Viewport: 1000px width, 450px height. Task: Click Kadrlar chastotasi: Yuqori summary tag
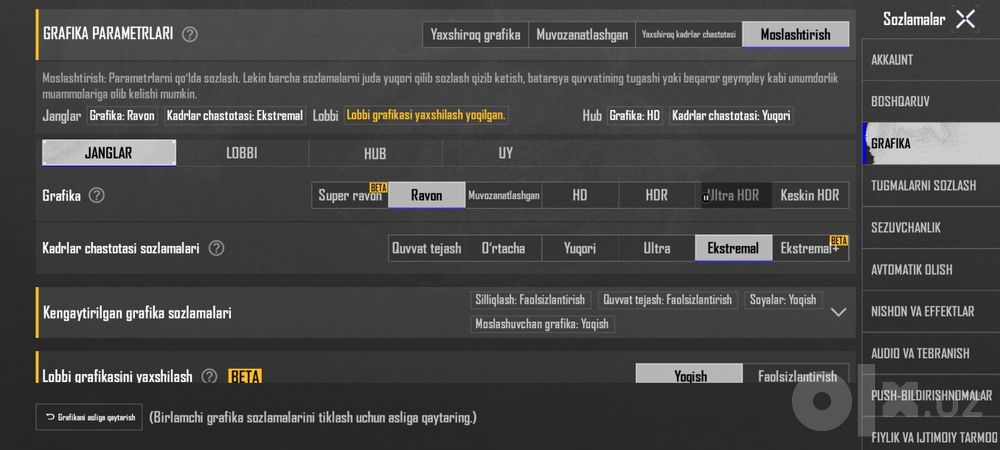point(732,116)
